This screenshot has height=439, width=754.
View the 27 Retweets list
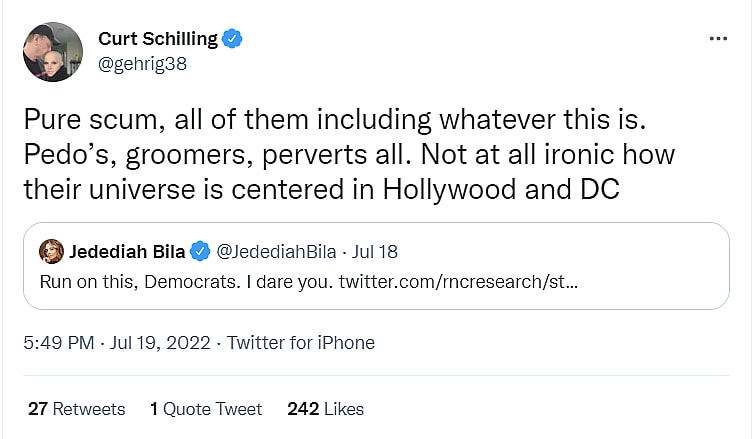coord(76,409)
